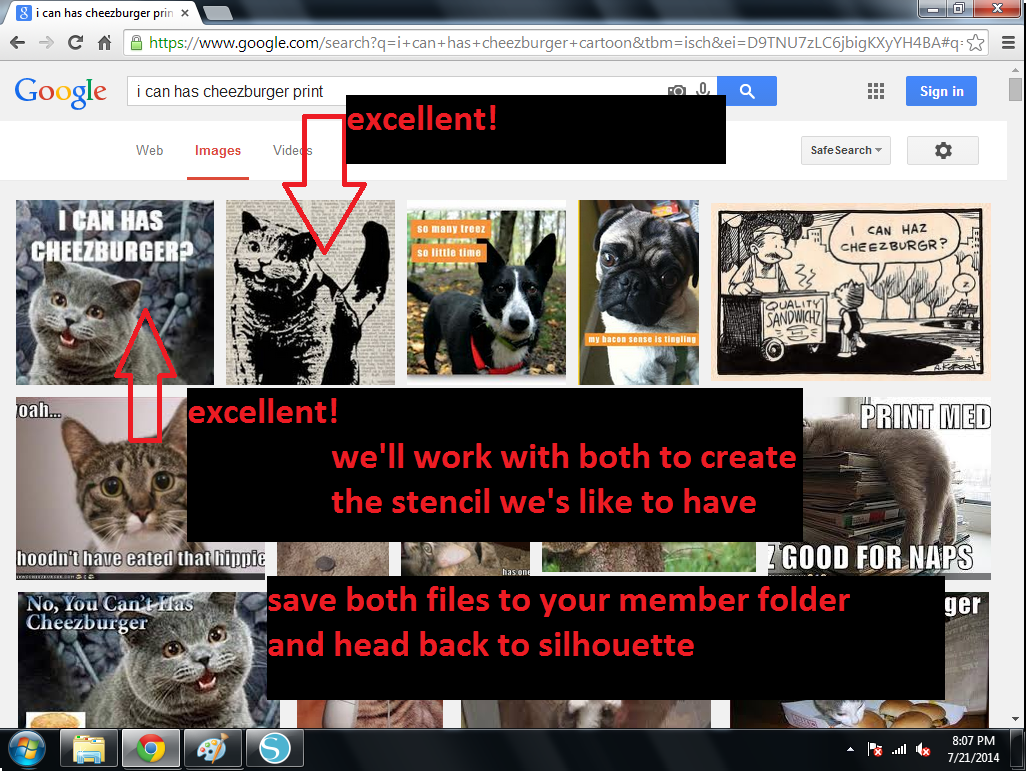Reload the current page
Viewport: 1027px width, 772px height.
(x=75, y=43)
